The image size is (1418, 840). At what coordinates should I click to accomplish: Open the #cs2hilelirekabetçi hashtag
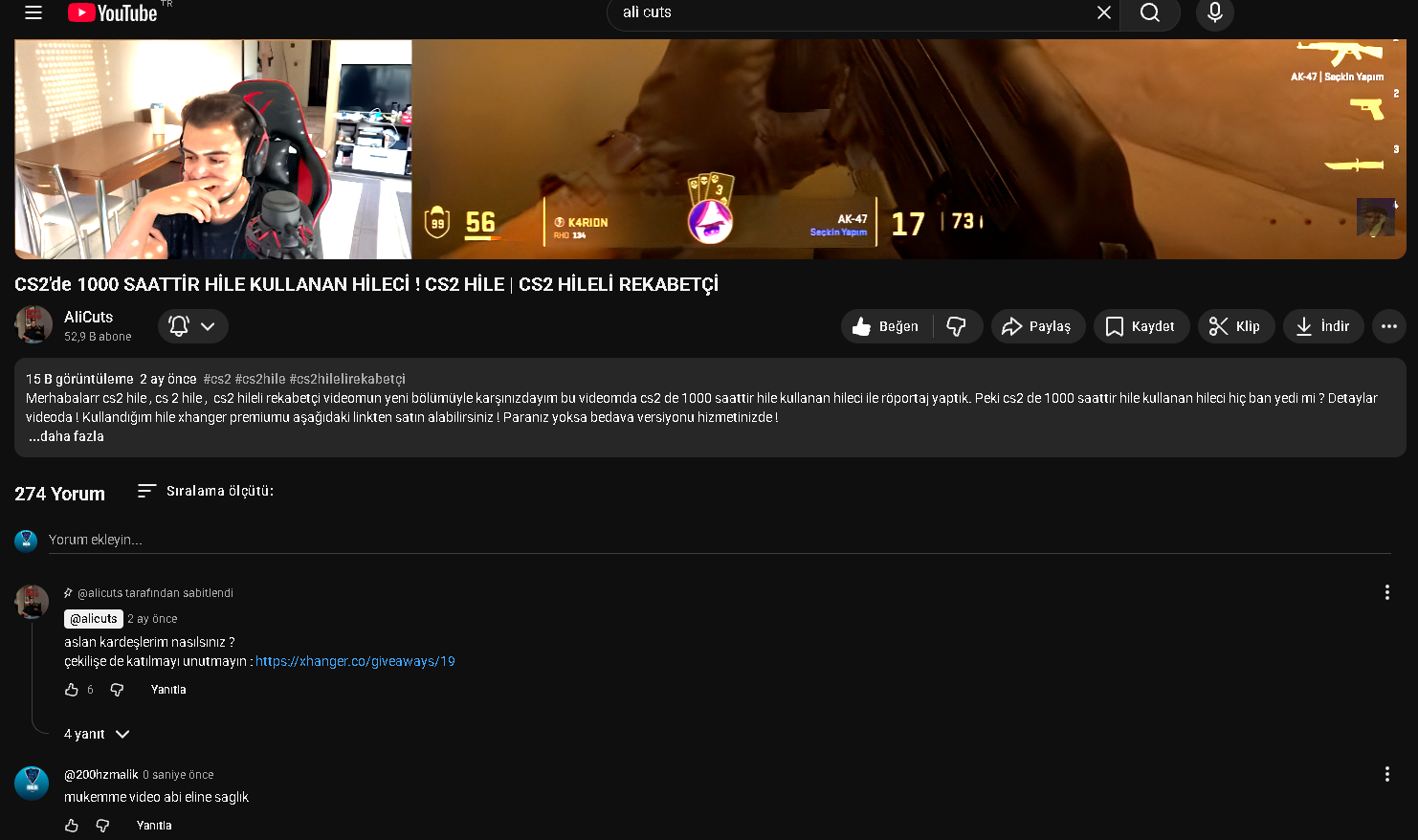(347, 379)
